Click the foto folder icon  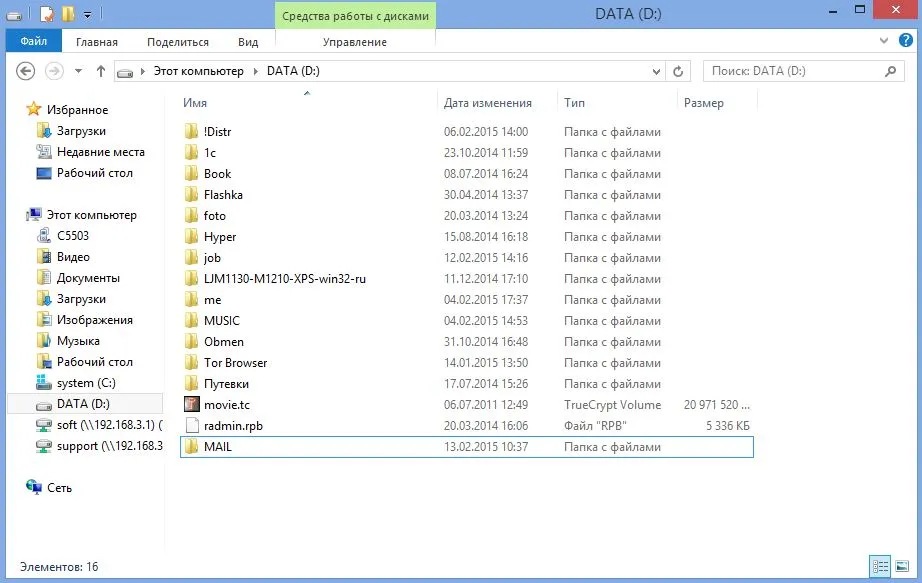tap(191, 216)
